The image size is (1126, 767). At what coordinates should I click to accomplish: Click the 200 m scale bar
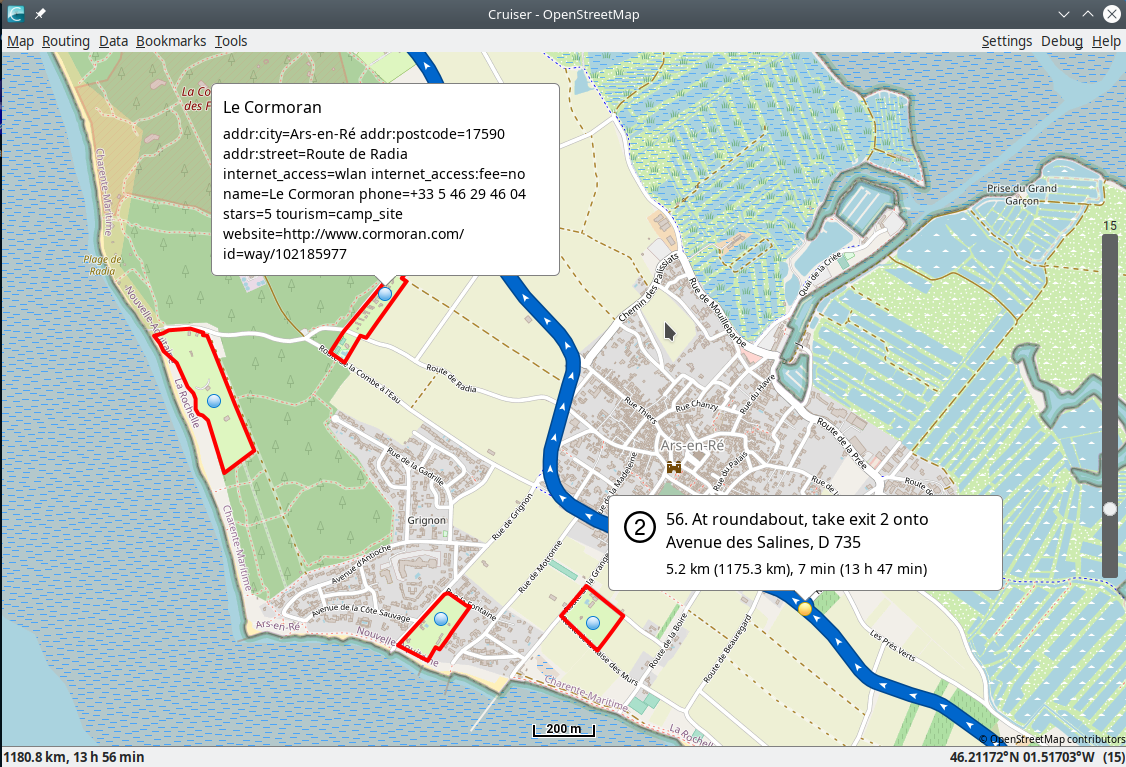564,729
